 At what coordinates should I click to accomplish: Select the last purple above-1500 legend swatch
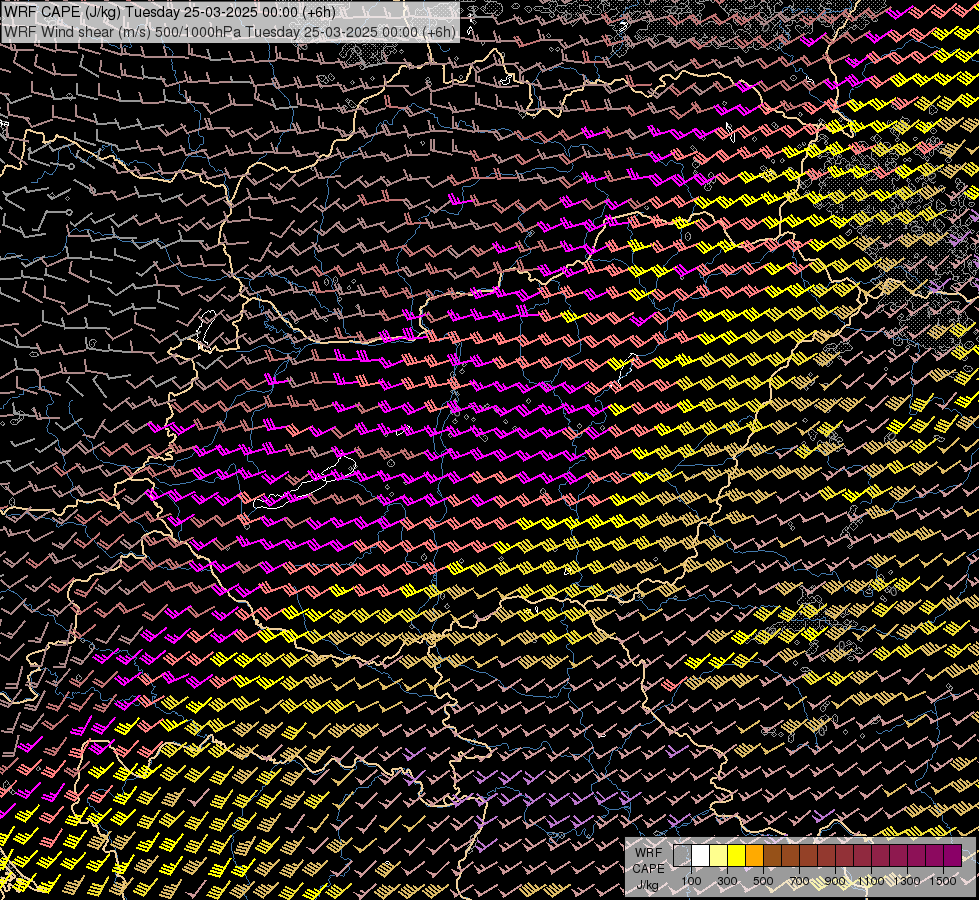pos(952,856)
